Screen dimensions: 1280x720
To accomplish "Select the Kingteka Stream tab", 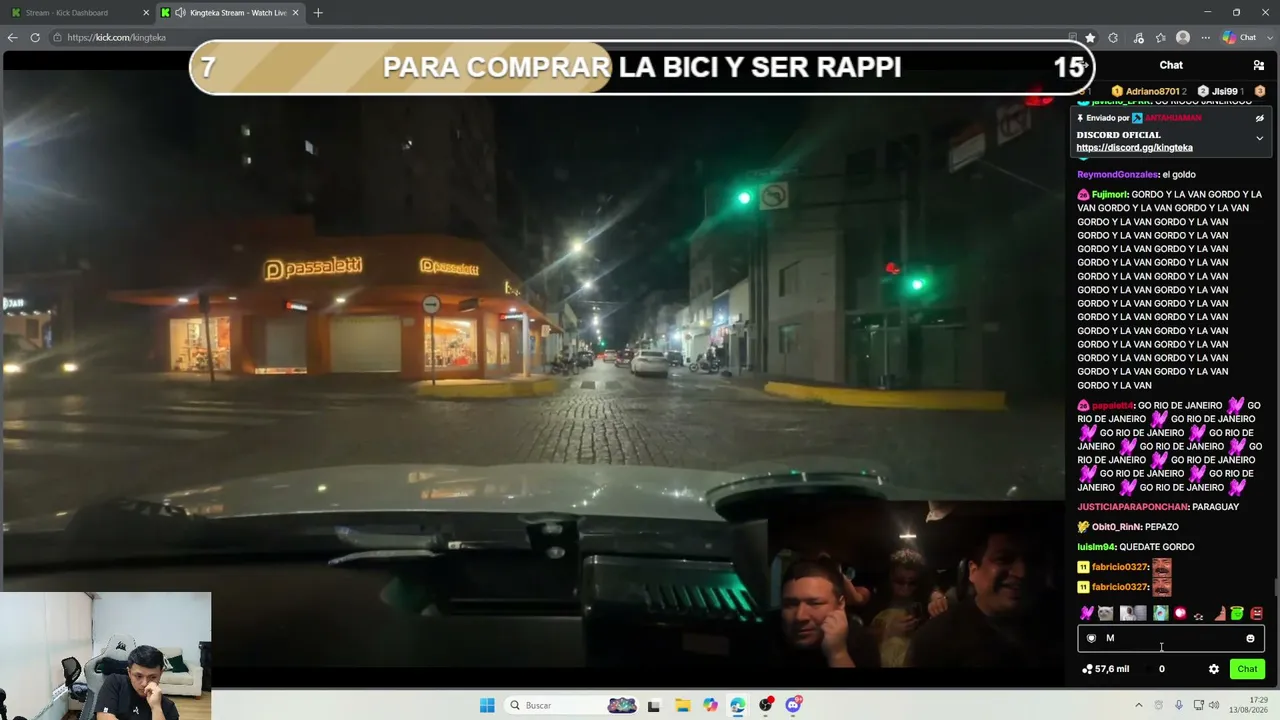I will click(x=231, y=13).
